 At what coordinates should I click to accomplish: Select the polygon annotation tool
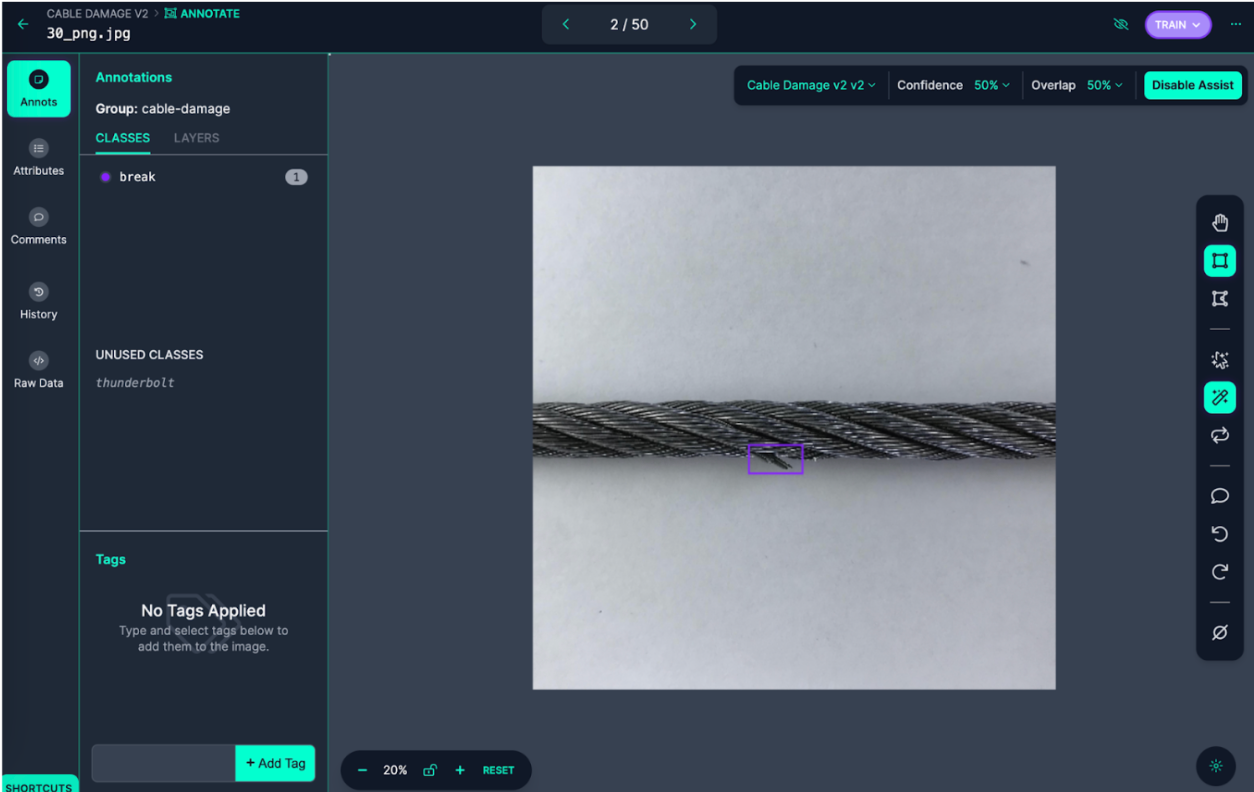pyautogui.click(x=1219, y=298)
